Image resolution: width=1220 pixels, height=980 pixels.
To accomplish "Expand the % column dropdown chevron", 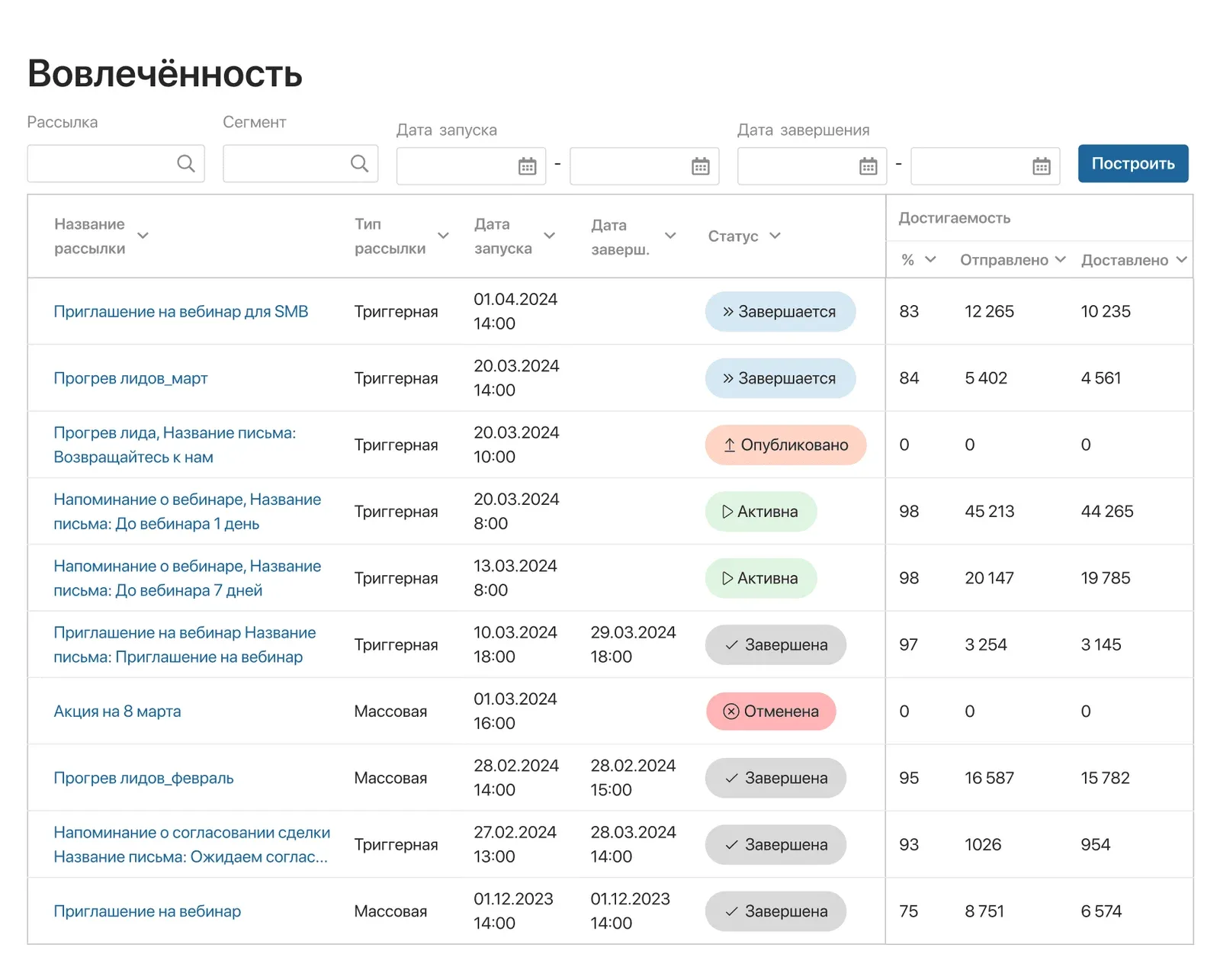I will [930, 259].
